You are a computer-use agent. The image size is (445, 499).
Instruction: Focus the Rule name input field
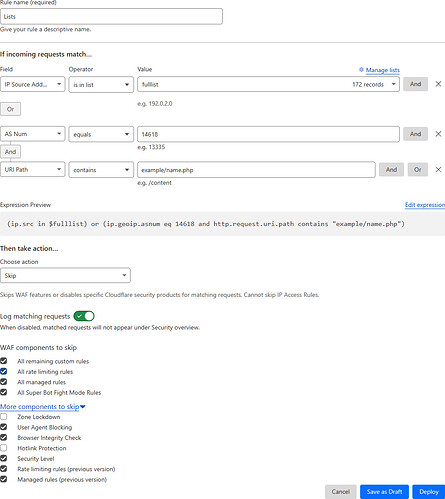tap(111, 16)
